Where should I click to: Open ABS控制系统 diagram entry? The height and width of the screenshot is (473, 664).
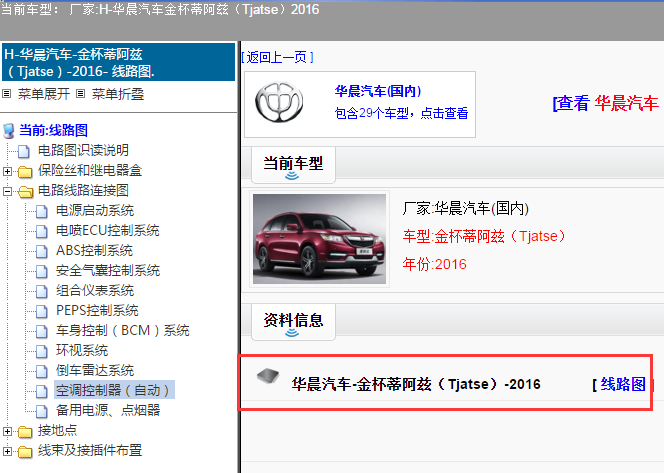tap(94, 251)
